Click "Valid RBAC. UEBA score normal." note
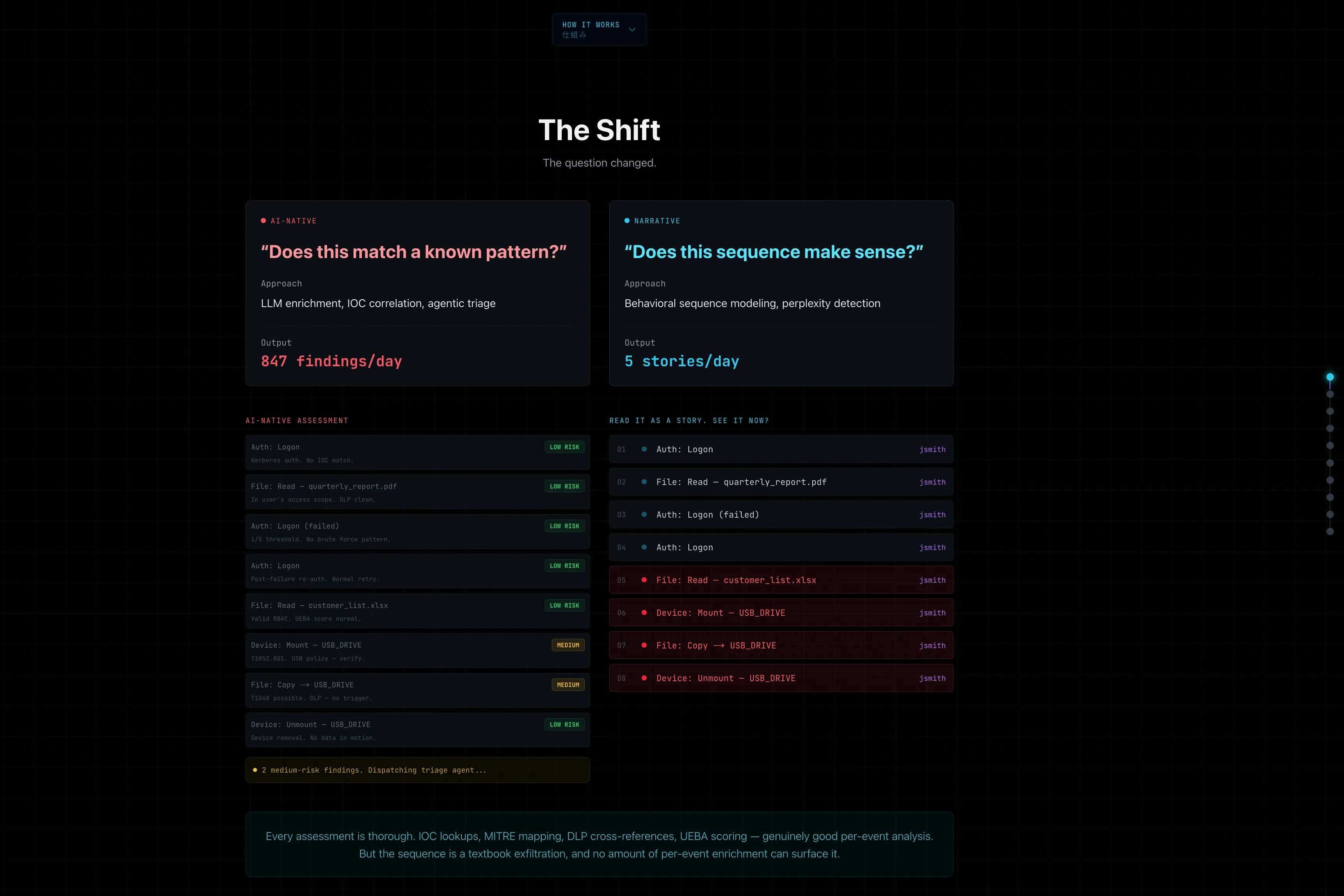 306,619
